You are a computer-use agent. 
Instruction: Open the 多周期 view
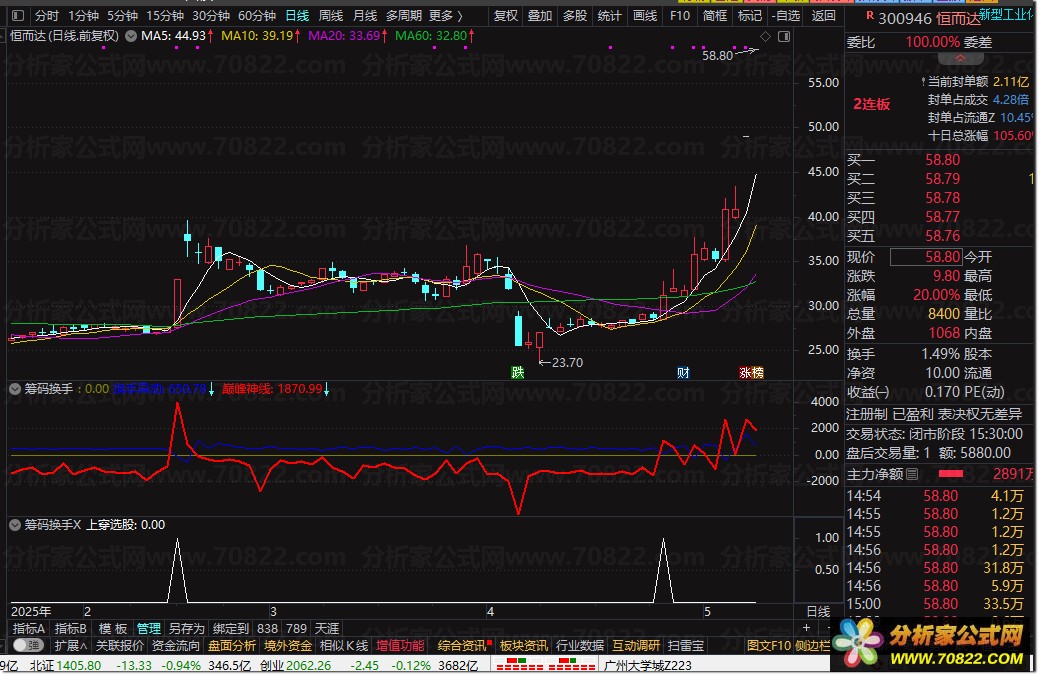coord(404,15)
